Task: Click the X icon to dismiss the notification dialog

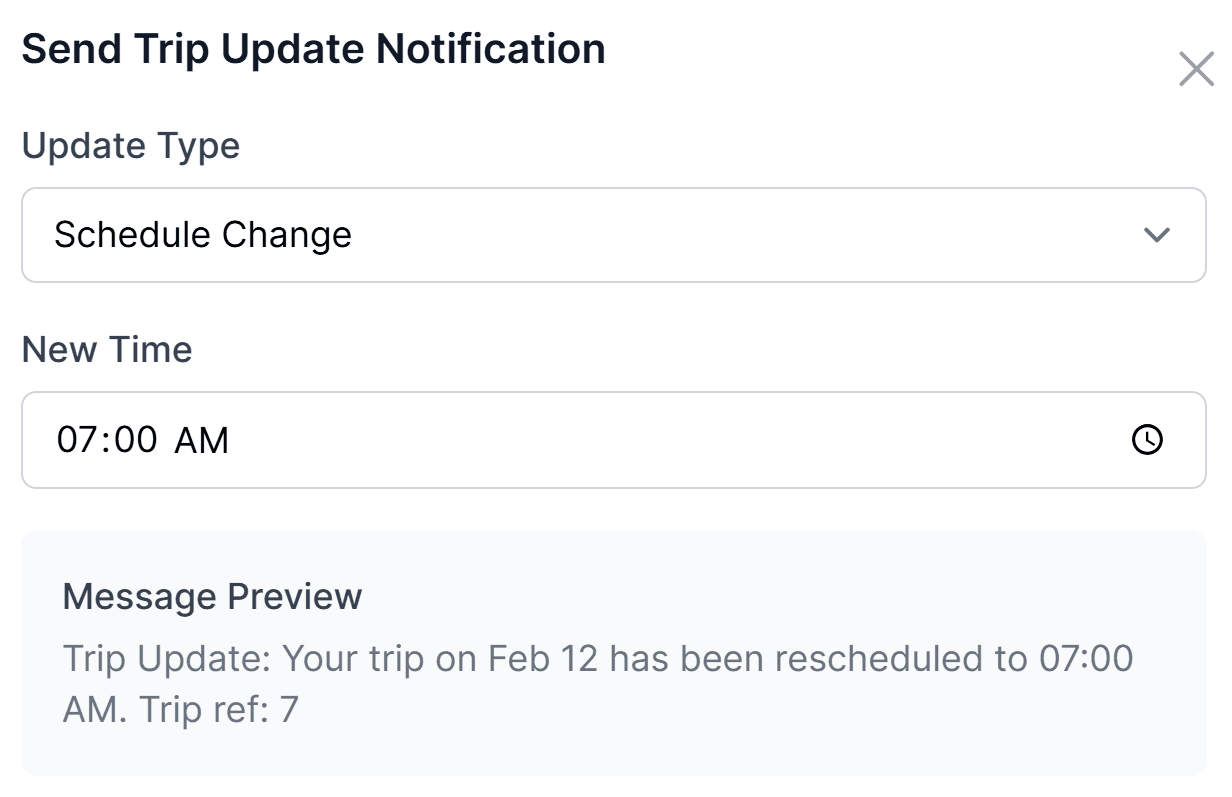Action: pyautogui.click(x=1196, y=70)
